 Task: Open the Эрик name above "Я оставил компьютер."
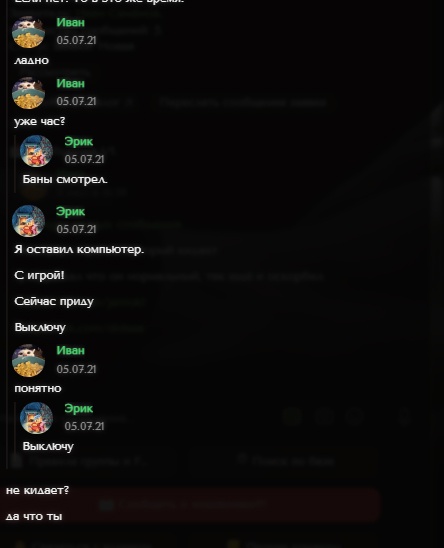point(71,212)
